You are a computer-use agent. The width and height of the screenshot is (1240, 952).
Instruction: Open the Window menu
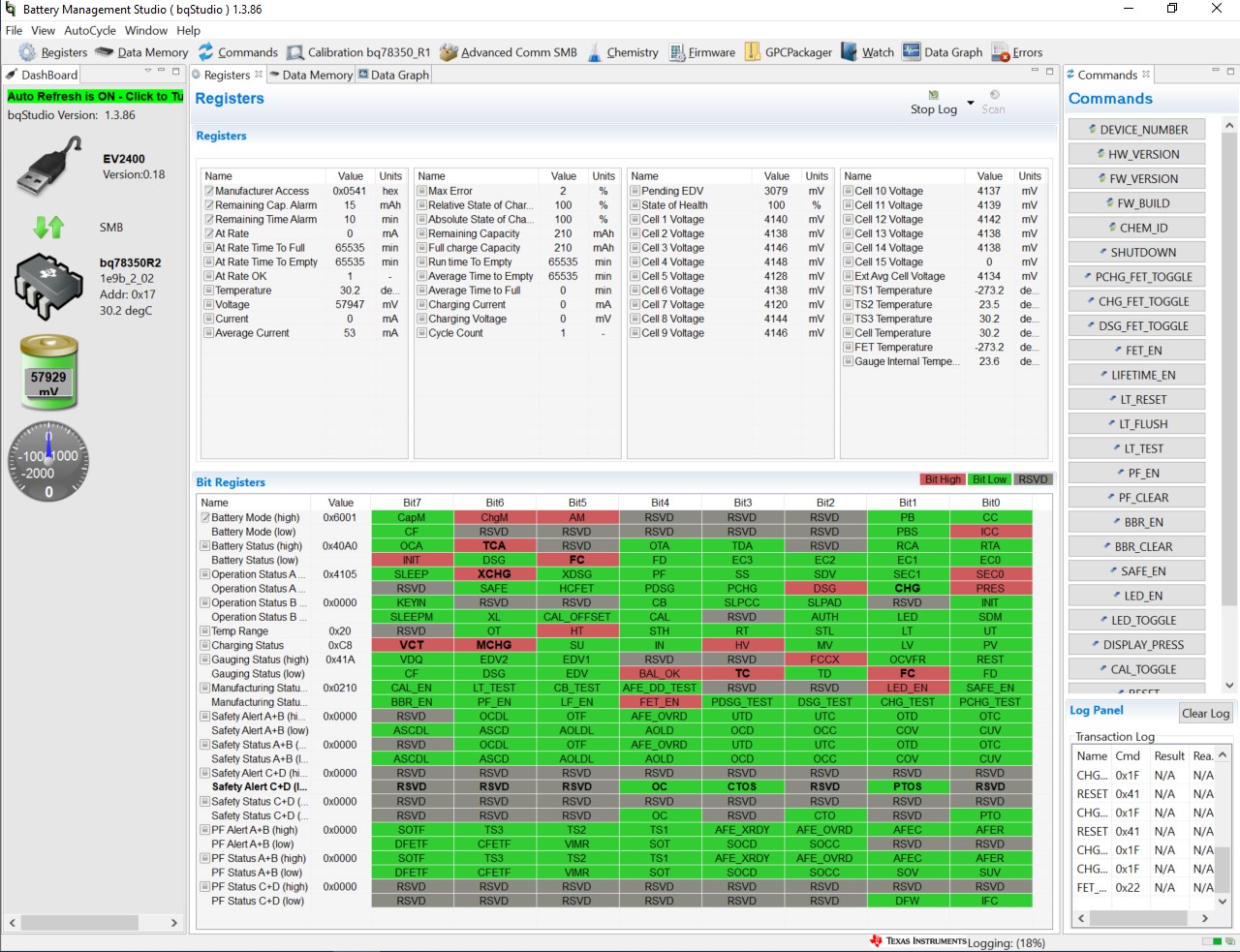[146, 30]
